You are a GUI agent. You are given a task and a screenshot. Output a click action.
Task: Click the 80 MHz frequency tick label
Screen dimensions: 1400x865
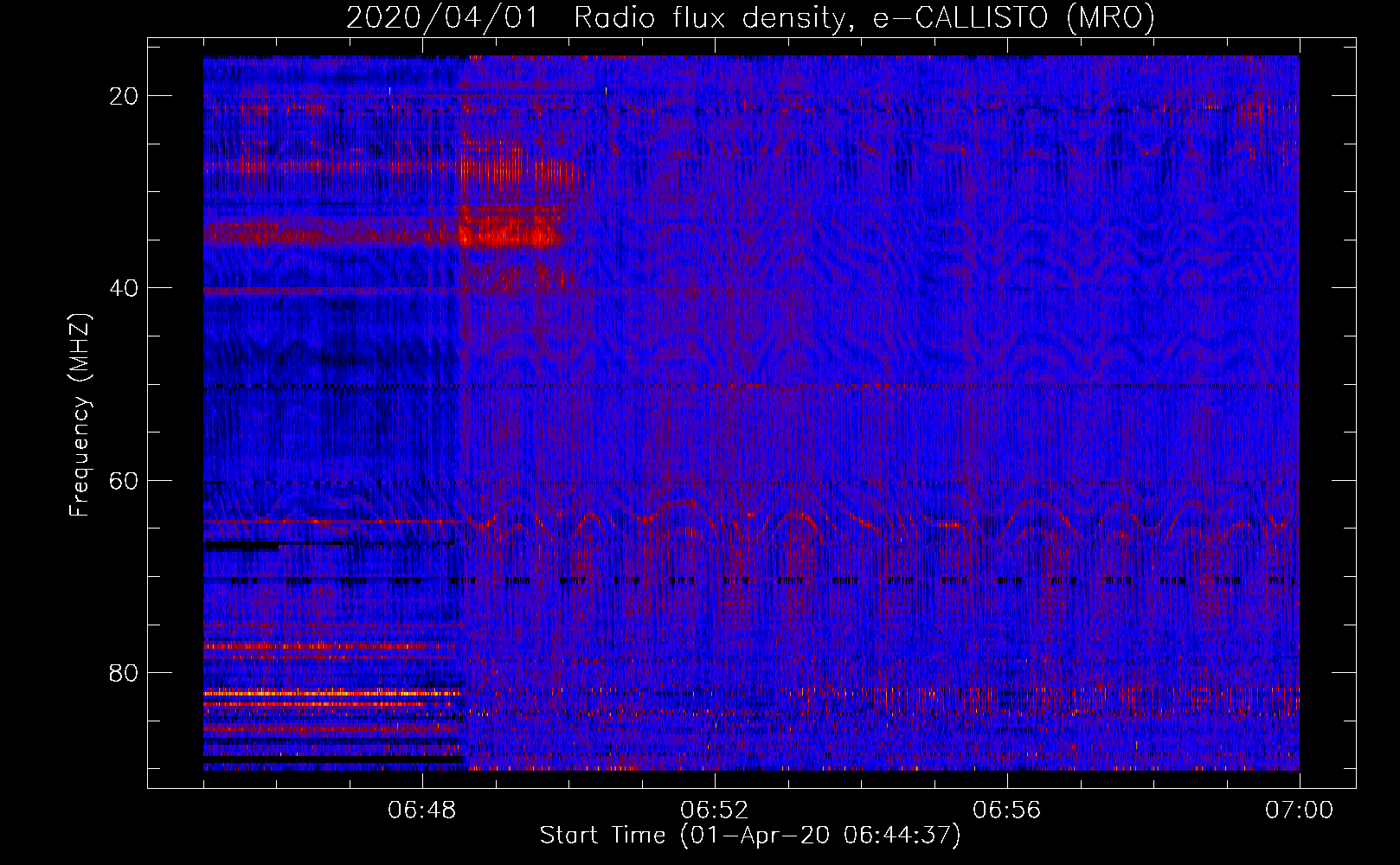pyautogui.click(x=124, y=673)
